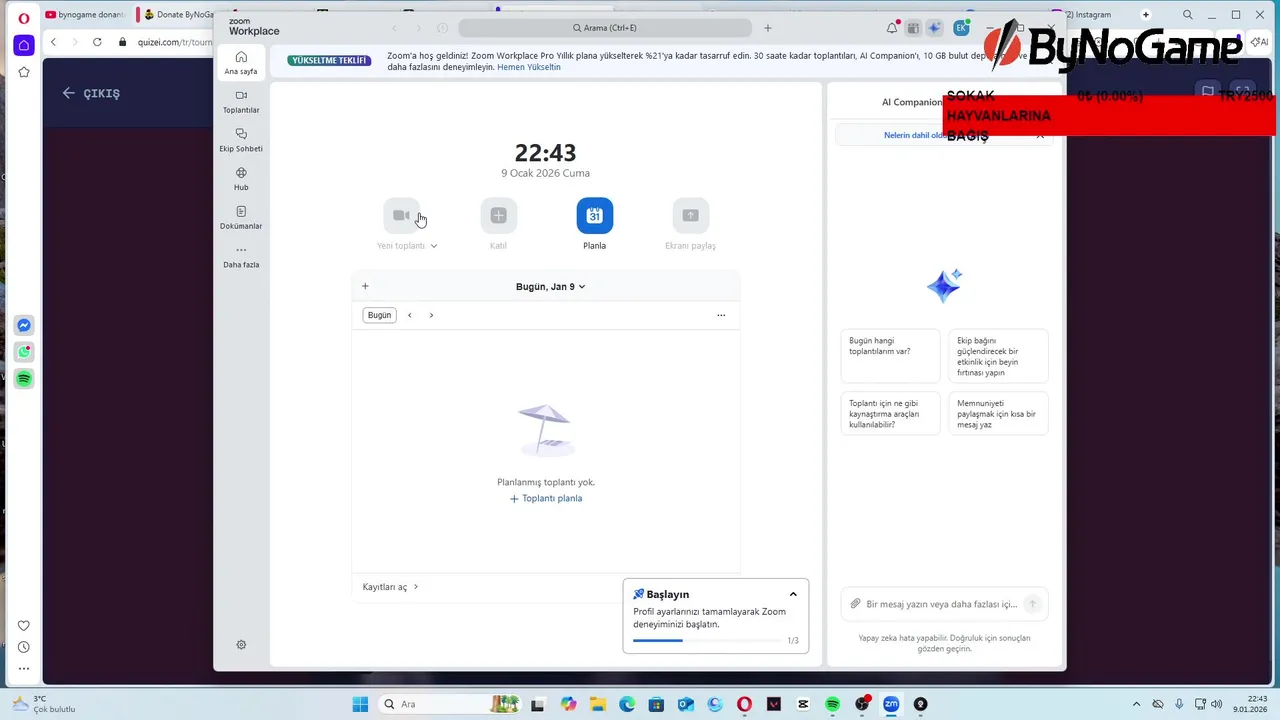Viewport: 1280px width, 720px height.
Task: Open WhatsApp in Opera sidebar
Action: tap(24, 352)
